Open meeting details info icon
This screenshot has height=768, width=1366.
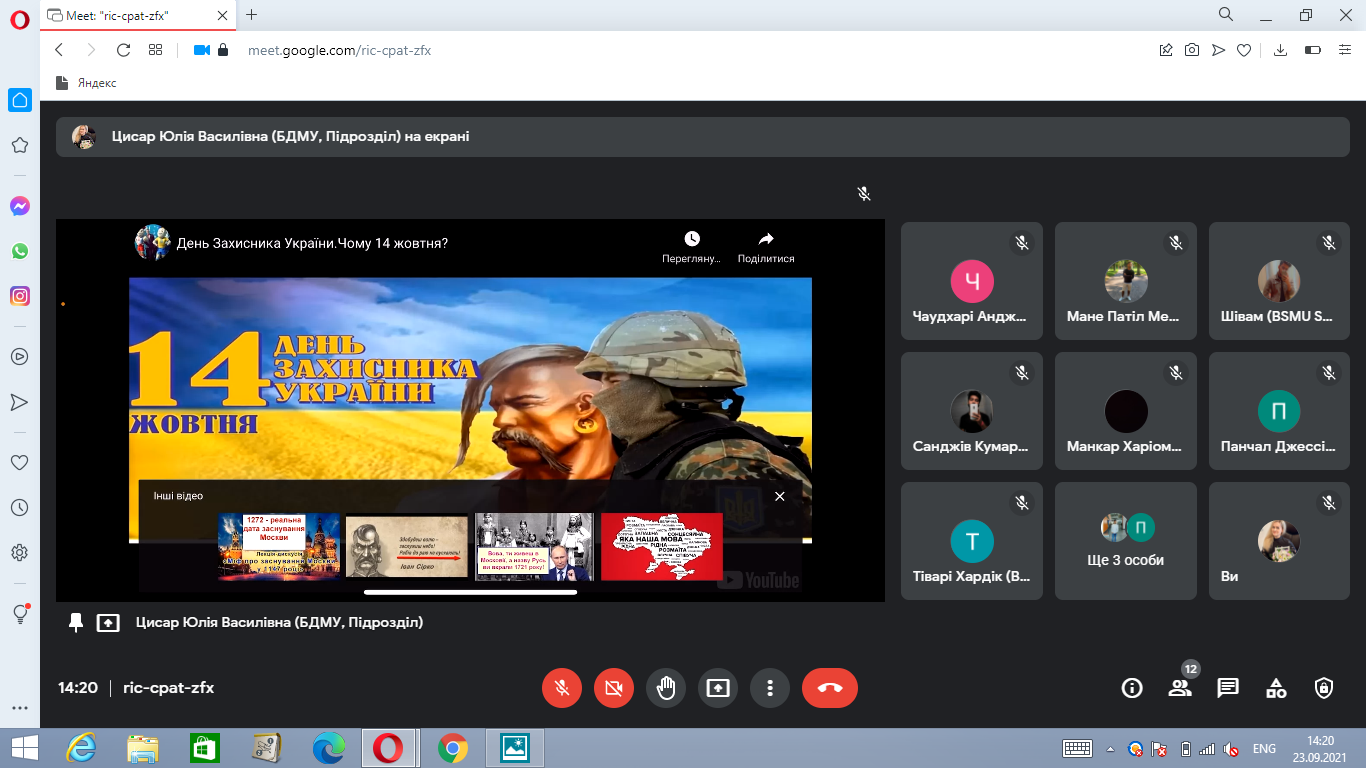click(1132, 688)
